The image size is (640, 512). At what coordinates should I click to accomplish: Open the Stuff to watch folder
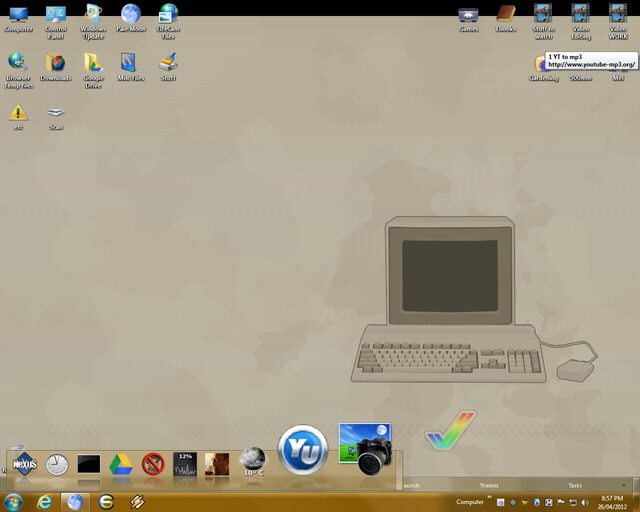pyautogui.click(x=543, y=22)
